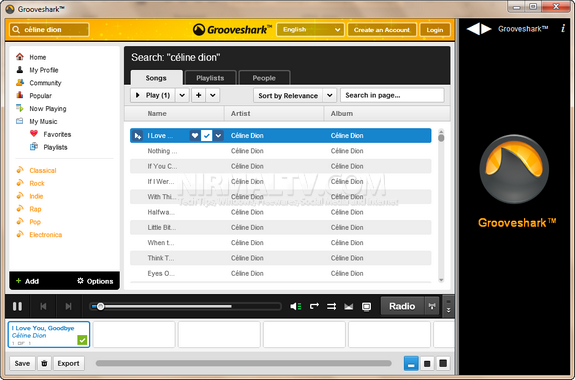The width and height of the screenshot is (575, 380).
Task: Switch to the Songs tab
Action: tap(156, 78)
